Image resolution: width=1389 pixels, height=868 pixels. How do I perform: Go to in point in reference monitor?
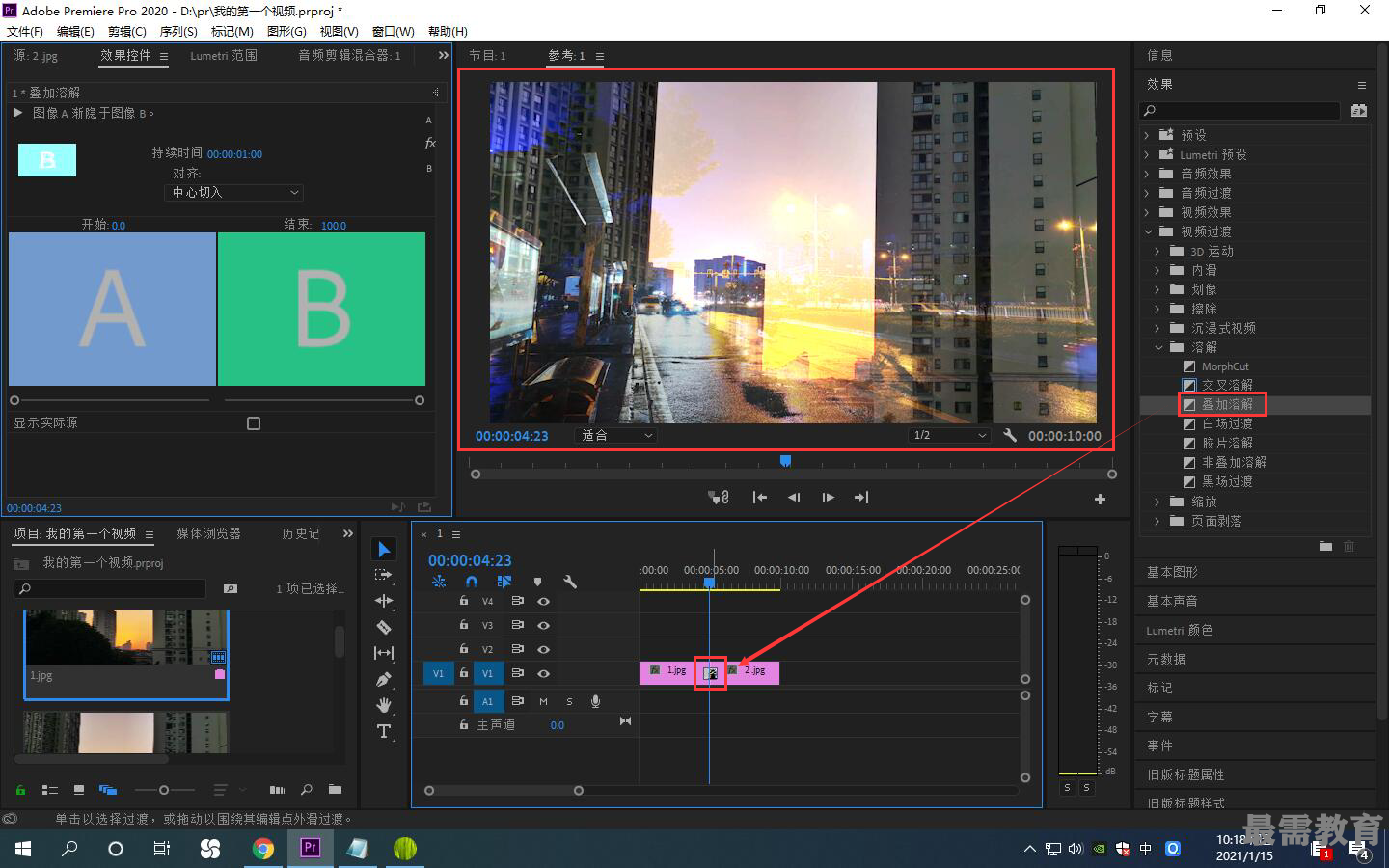pyautogui.click(x=760, y=498)
